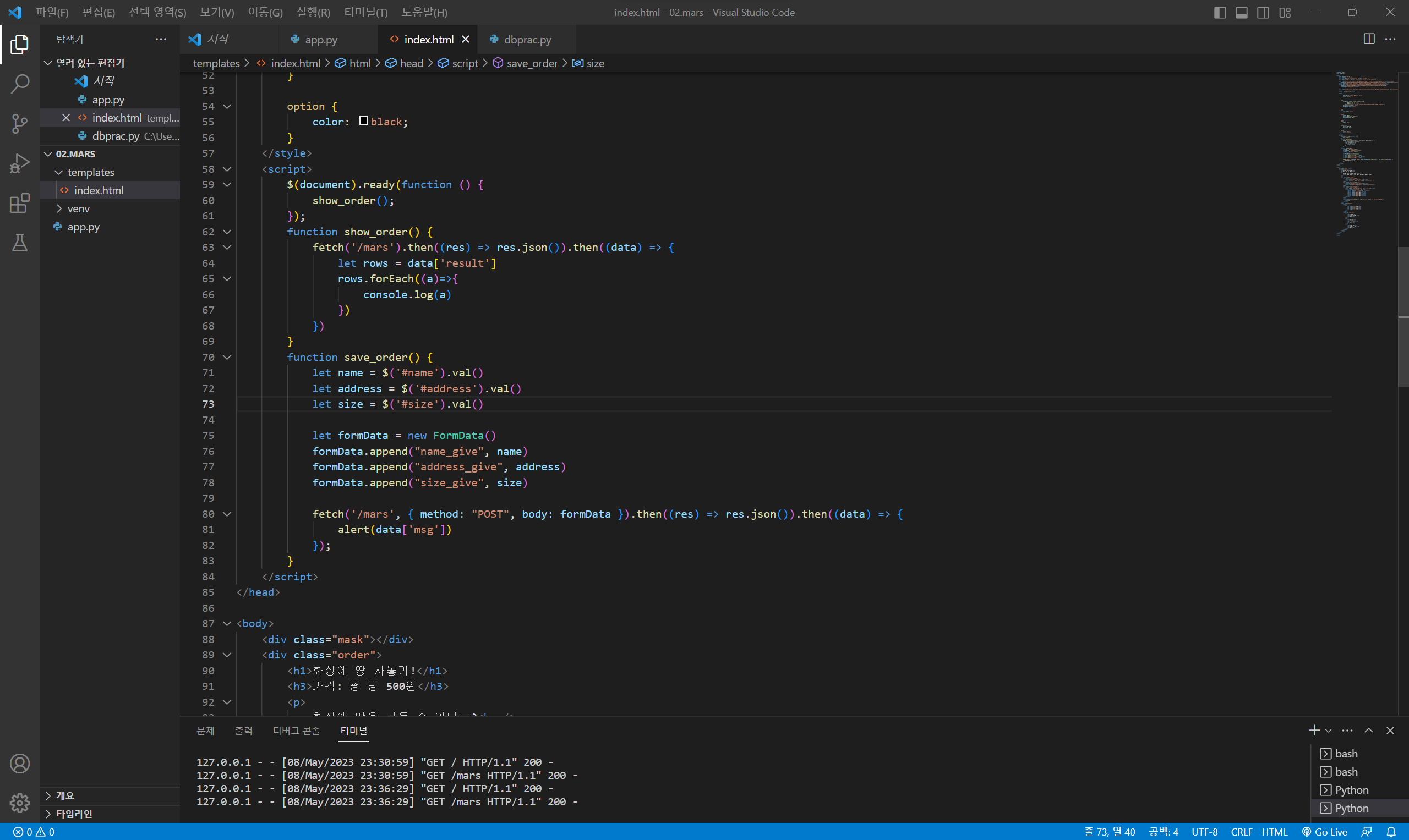This screenshot has height=840, width=1409.
Task: Open the Terminal menu
Action: tap(366, 13)
